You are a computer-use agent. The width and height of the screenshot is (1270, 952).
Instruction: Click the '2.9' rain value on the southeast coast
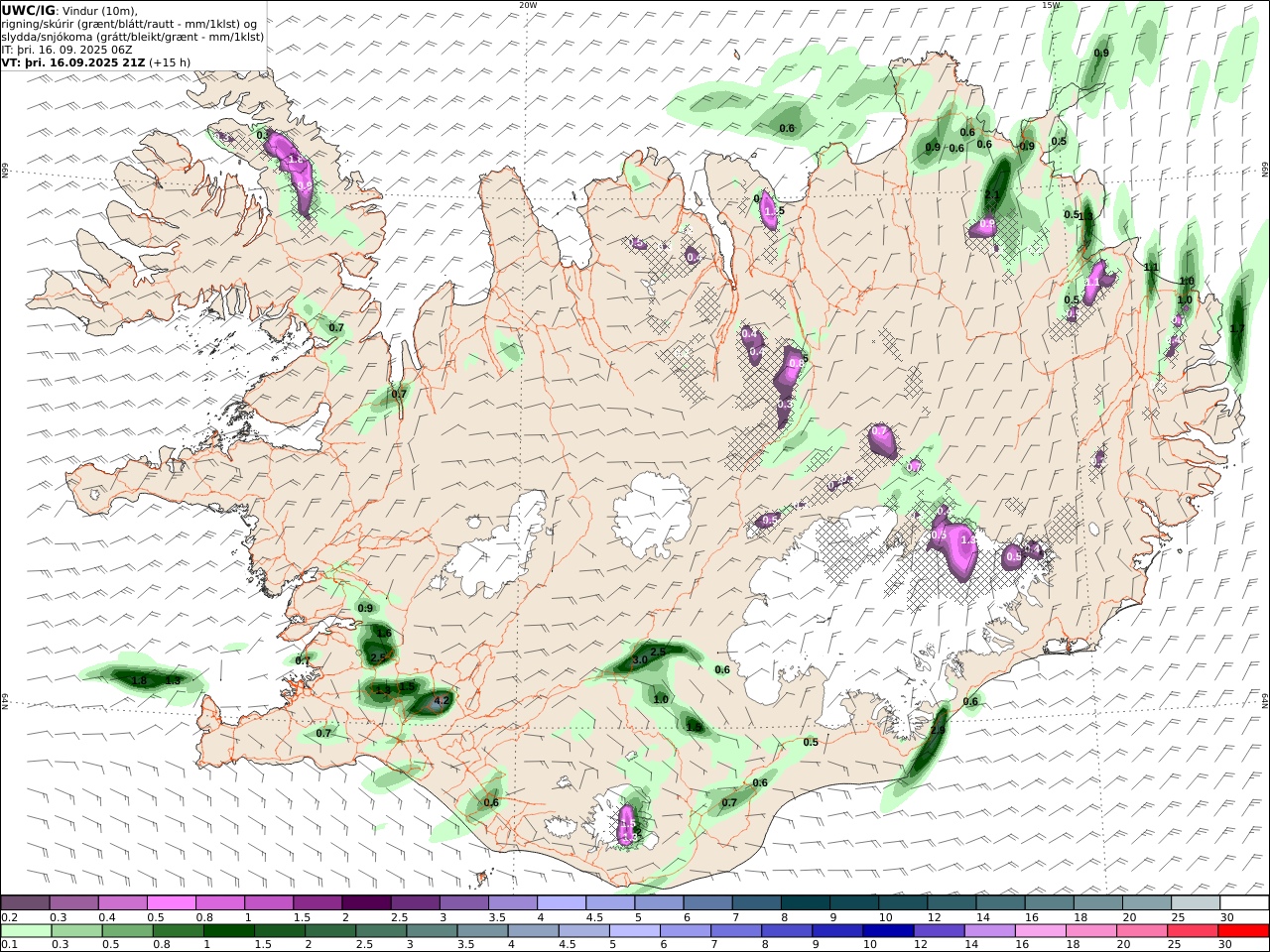click(x=938, y=730)
